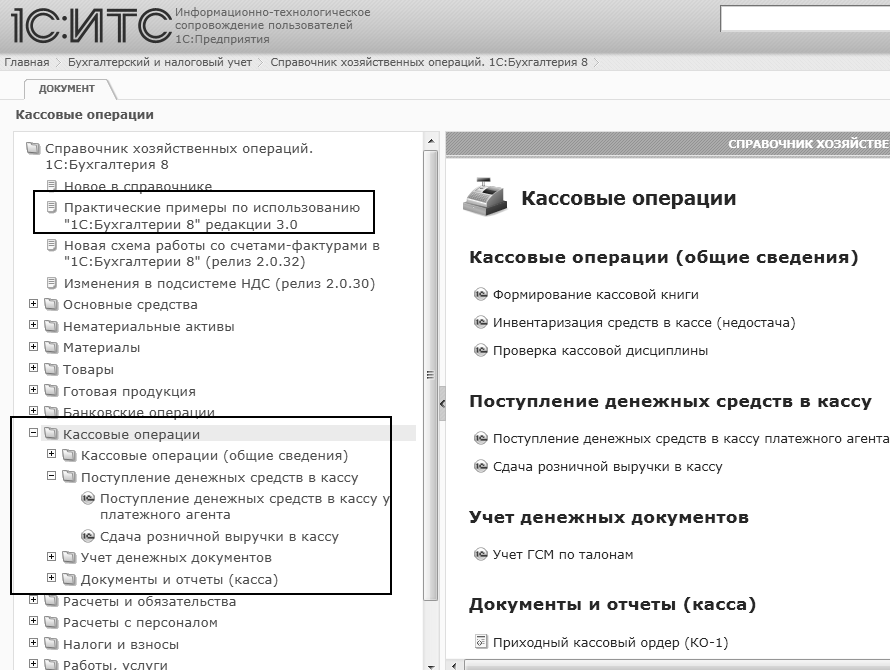Click folder icon of Готовая продукция
The image size is (890, 670).
coord(52,391)
